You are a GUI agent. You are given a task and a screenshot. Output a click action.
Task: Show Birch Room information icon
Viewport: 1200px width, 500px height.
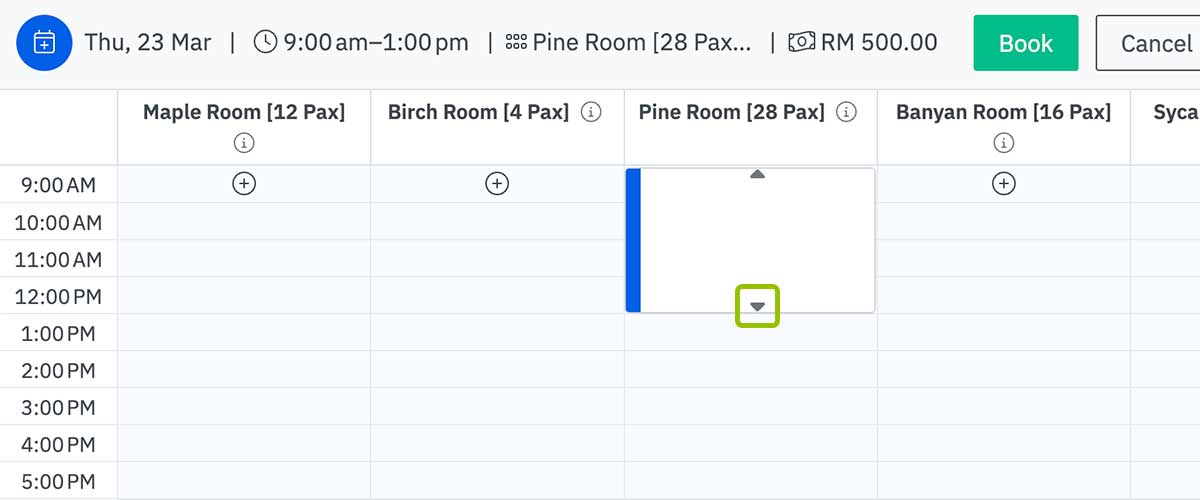591,113
